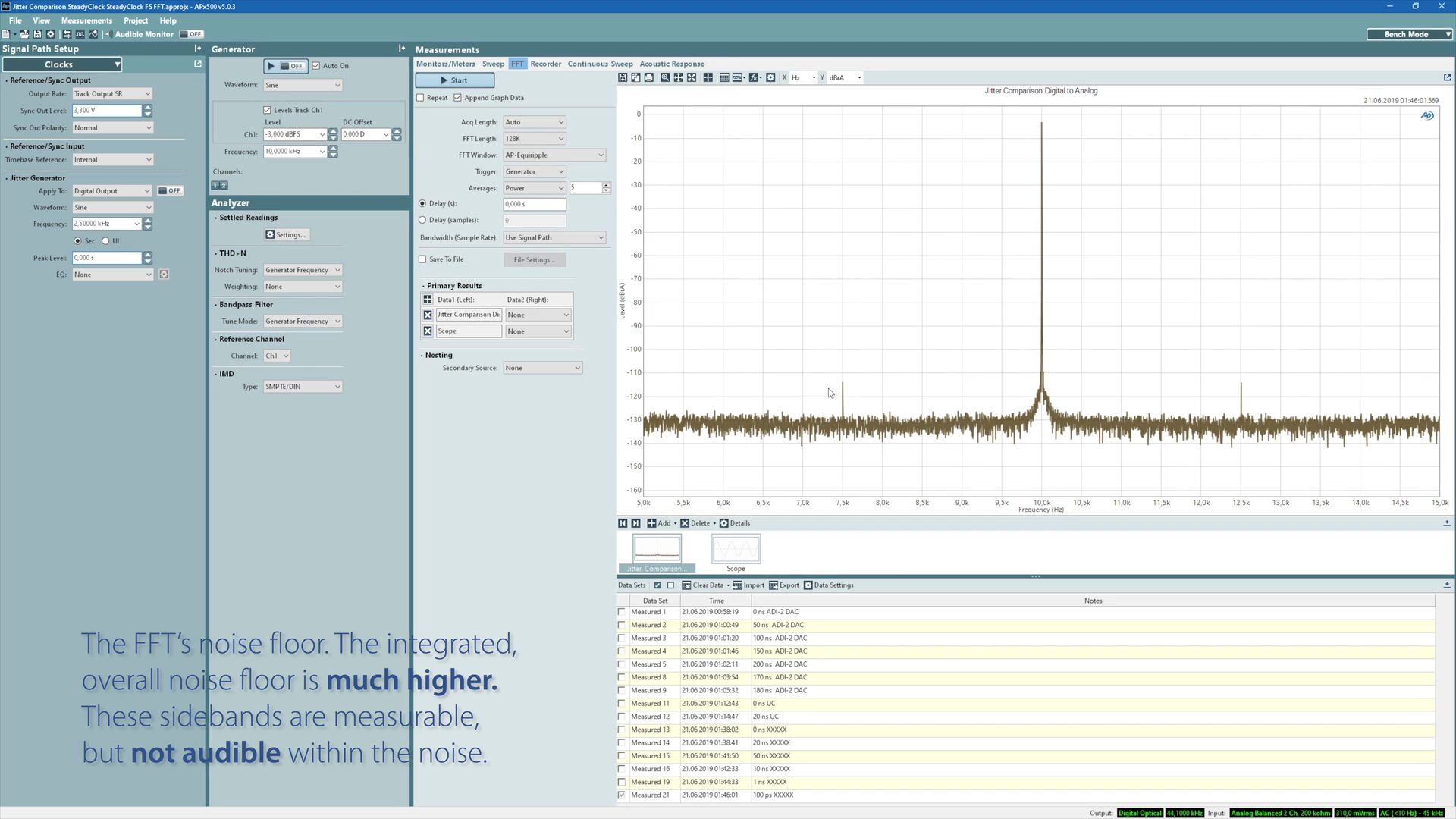Switch to the Recorder measurement tab
The width and height of the screenshot is (1456, 819).
coord(545,64)
